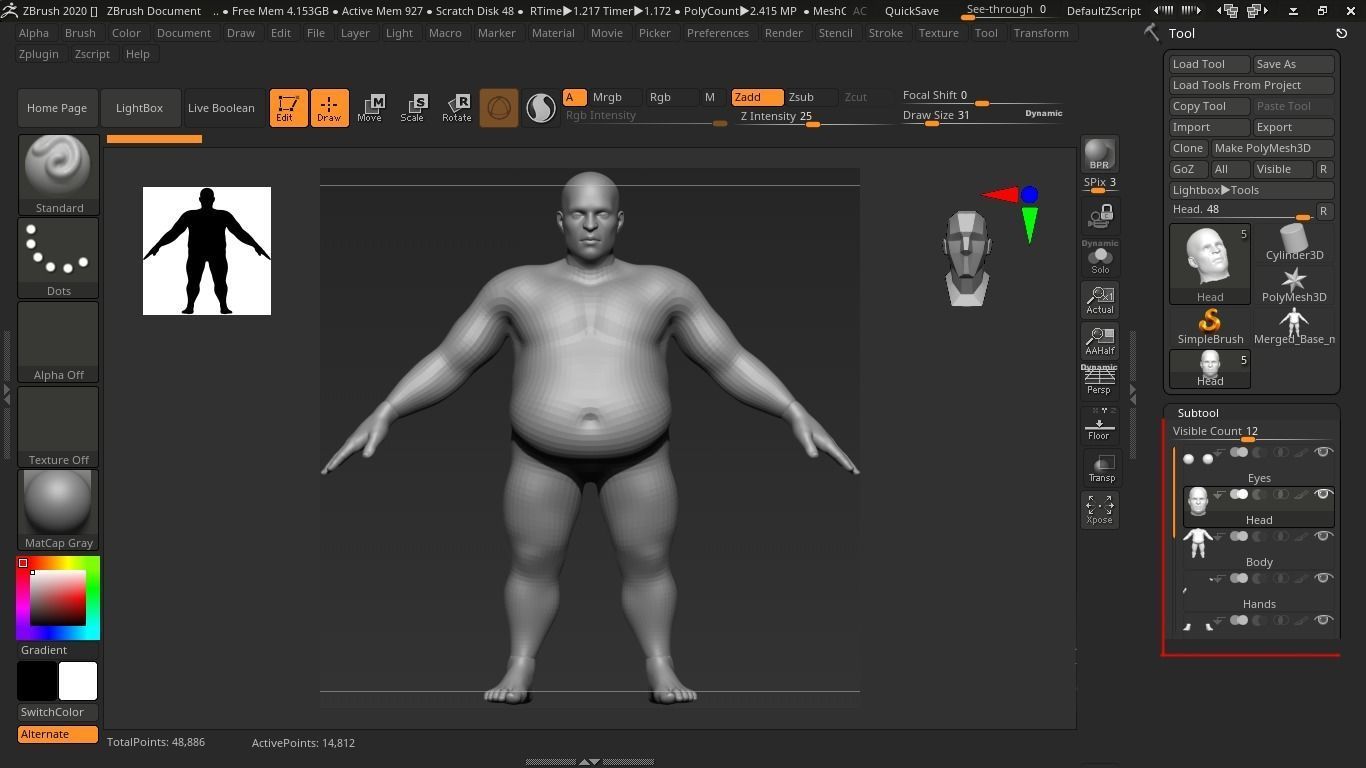Toggle Persp perspective view
This screenshot has height=768, width=1366.
click(x=1099, y=380)
